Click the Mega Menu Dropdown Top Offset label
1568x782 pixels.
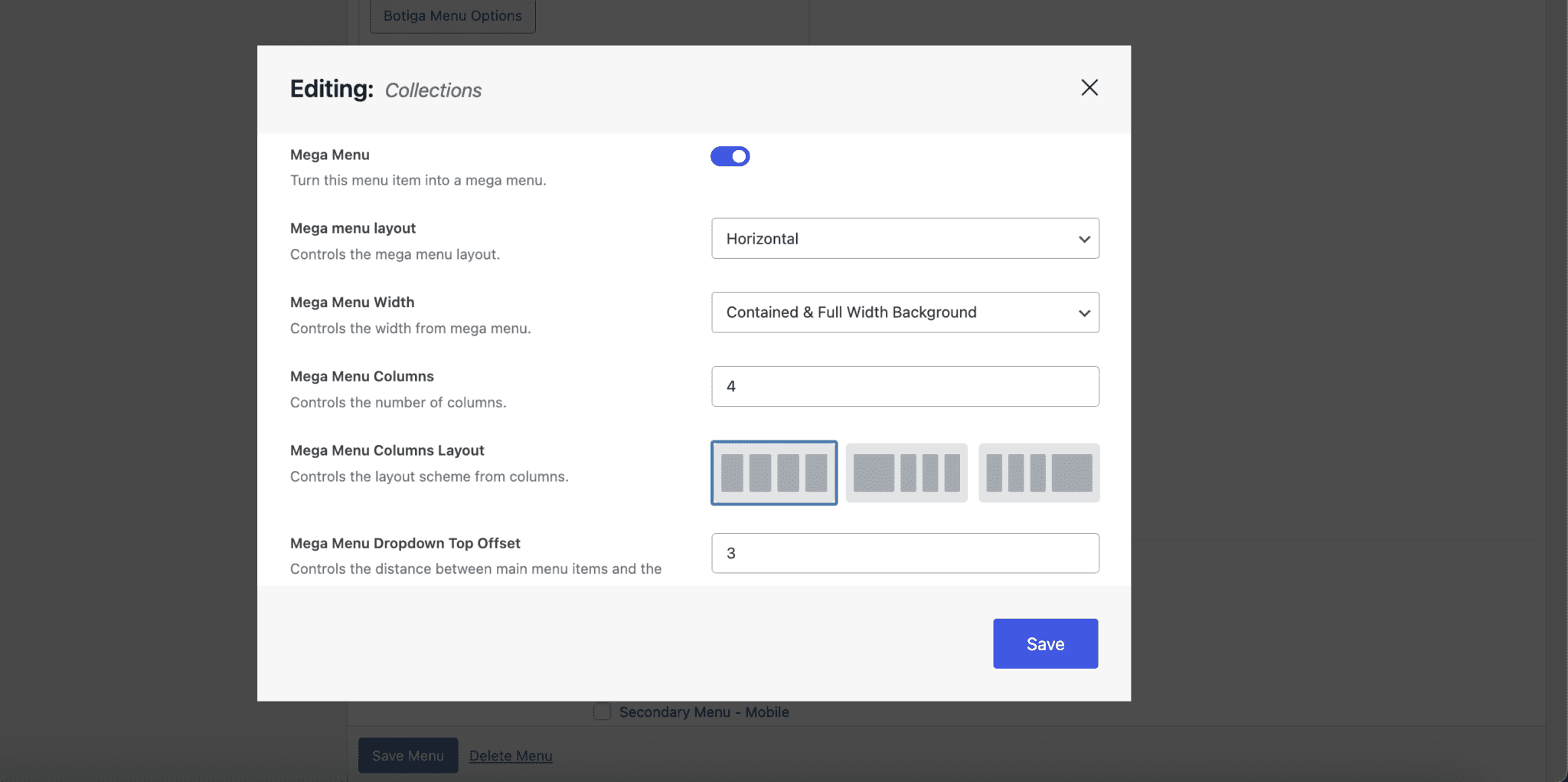pyautogui.click(x=405, y=543)
